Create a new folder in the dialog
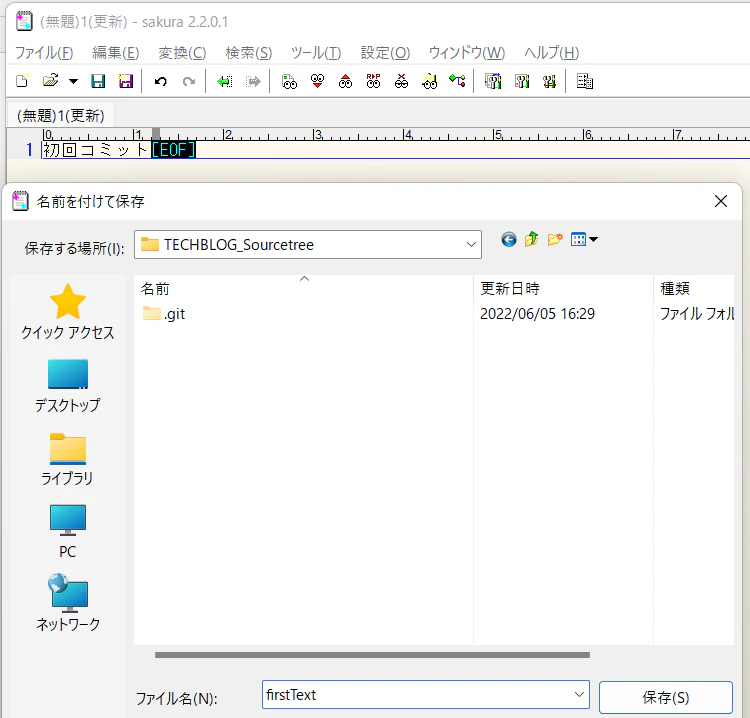This screenshot has width=750, height=718. pyautogui.click(x=555, y=239)
